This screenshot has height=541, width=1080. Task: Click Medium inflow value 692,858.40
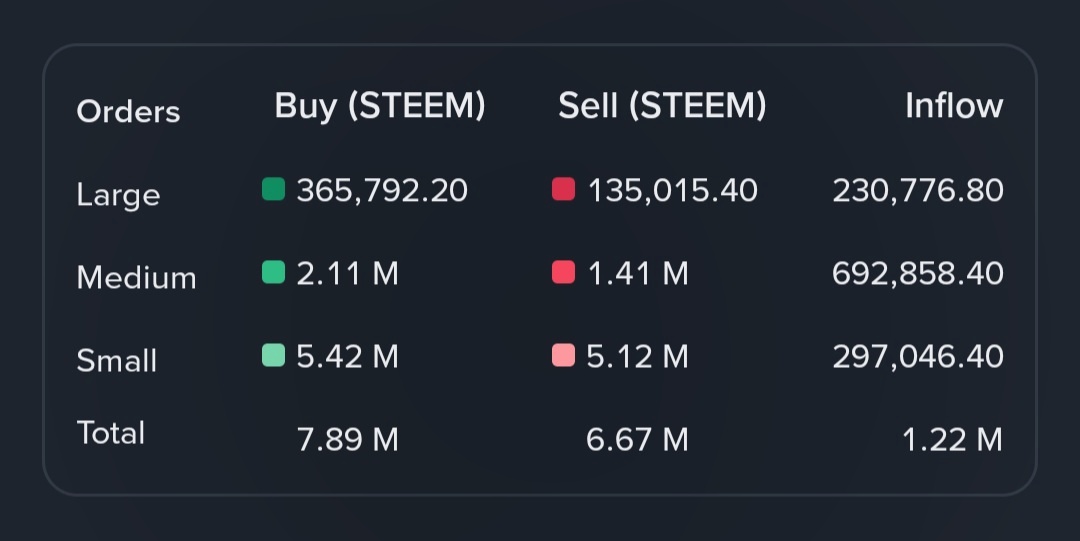click(x=918, y=274)
